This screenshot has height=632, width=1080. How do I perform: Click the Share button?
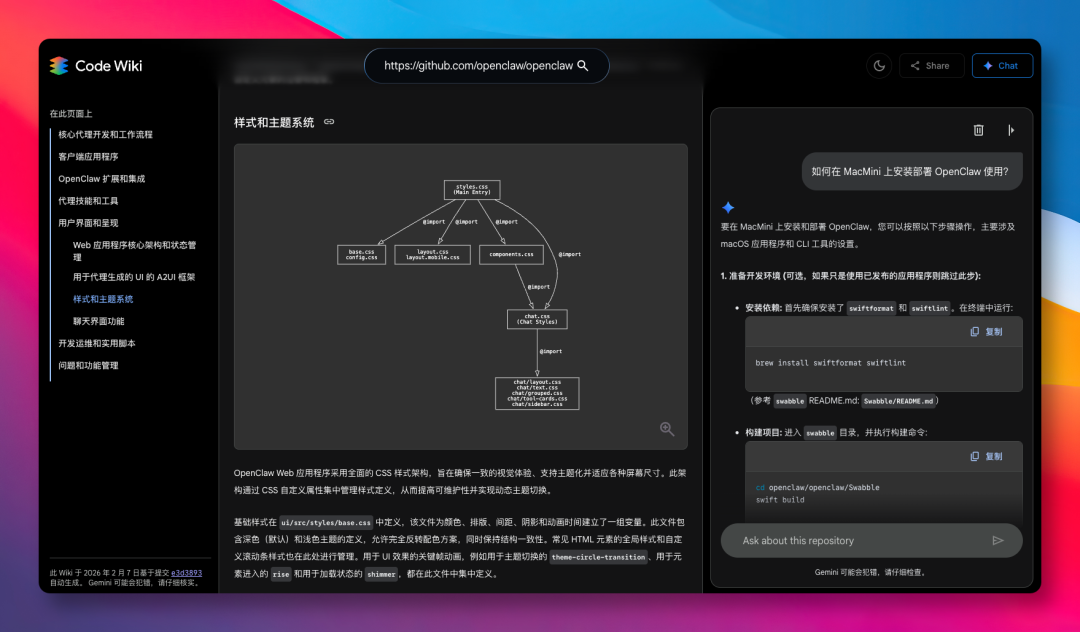pos(931,65)
